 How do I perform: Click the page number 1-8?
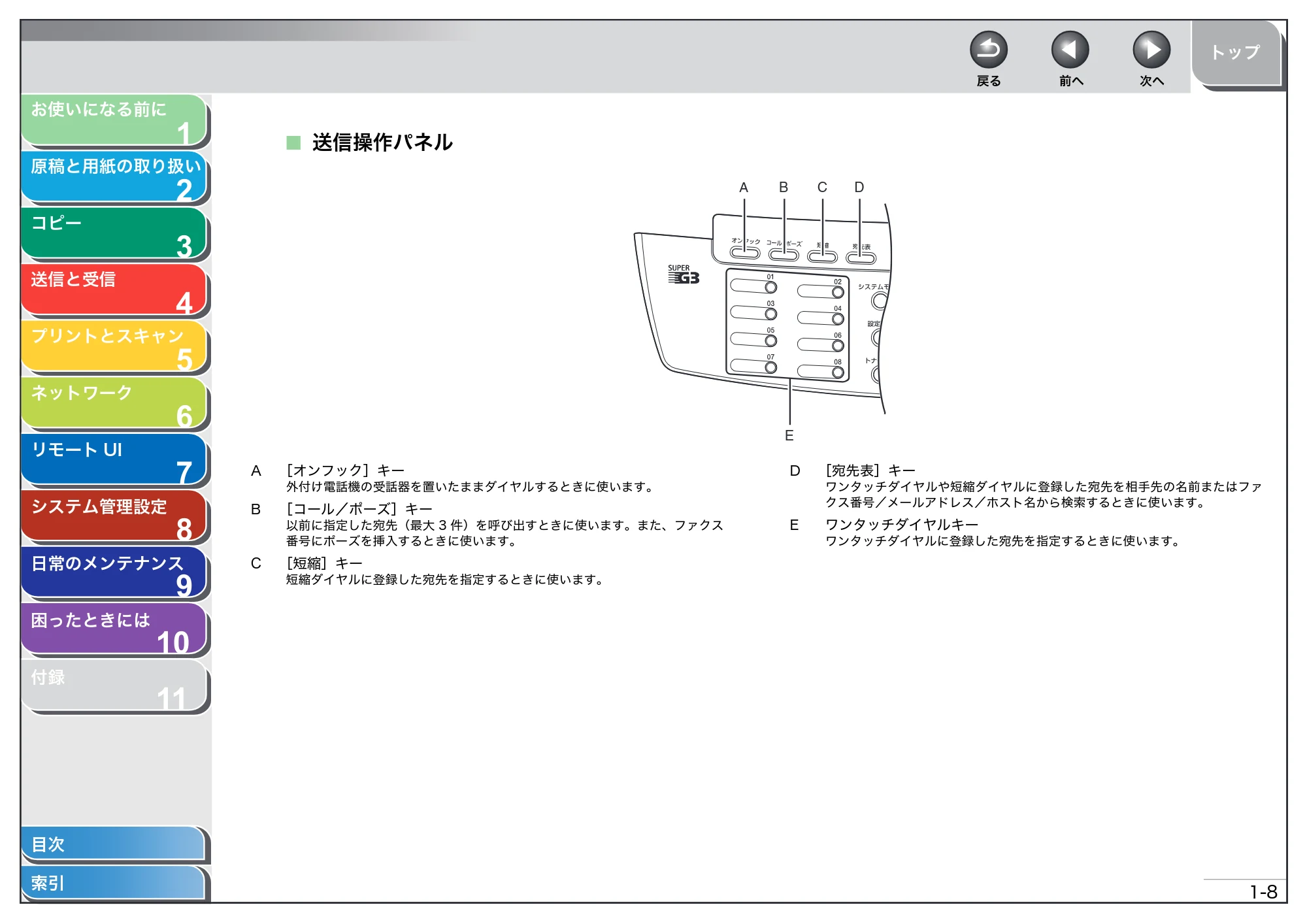[x=1263, y=892]
